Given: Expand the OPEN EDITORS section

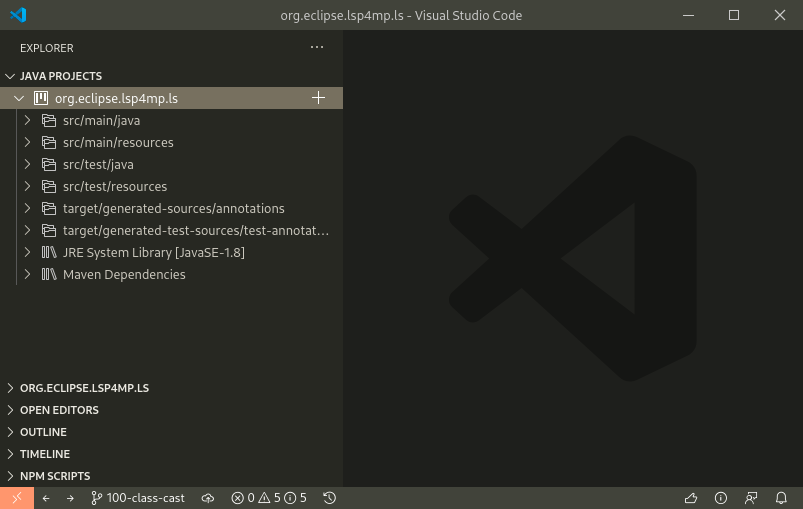Looking at the screenshot, I should pos(10,410).
